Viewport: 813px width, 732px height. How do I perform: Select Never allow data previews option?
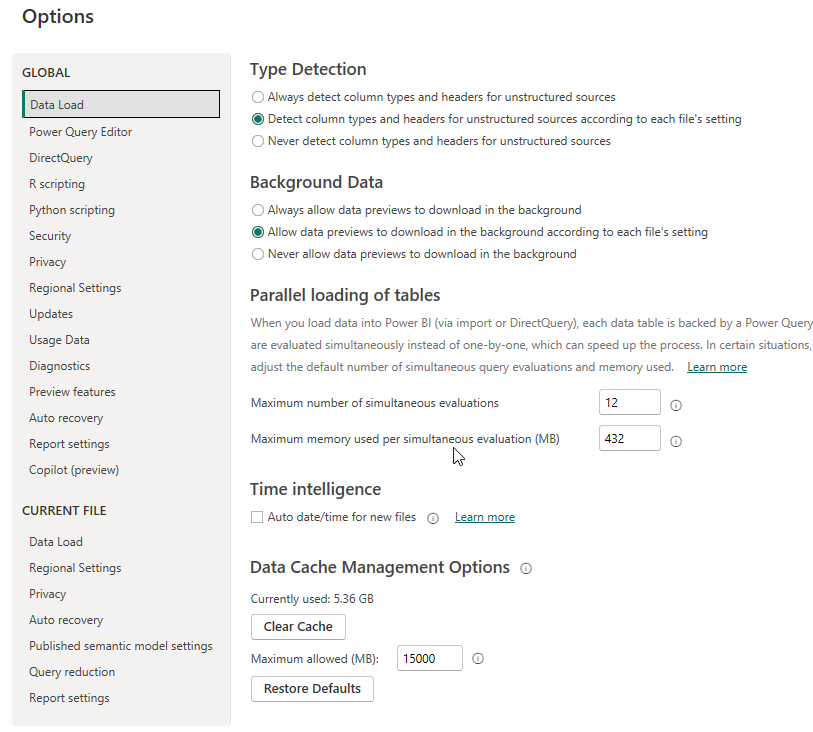pyautogui.click(x=258, y=254)
